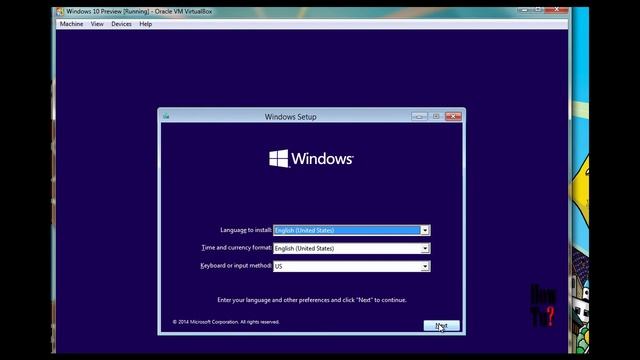Screen dimensions: 640x360
Task: Open the Machine menu
Action: [x=71, y=24]
